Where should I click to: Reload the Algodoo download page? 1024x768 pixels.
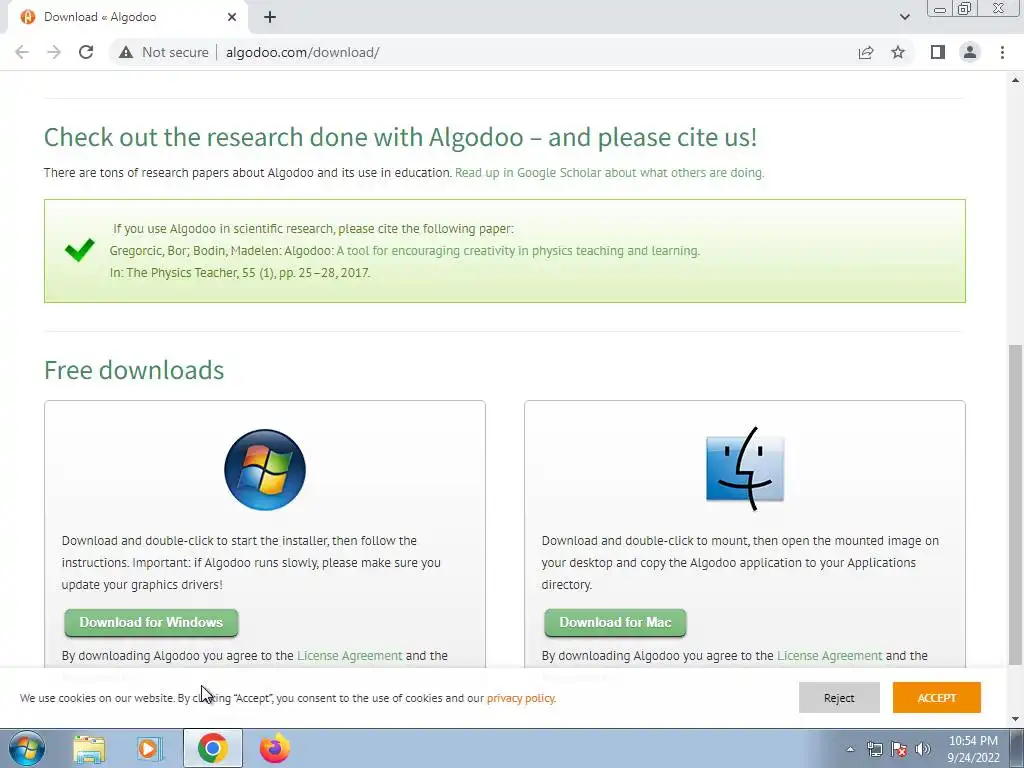click(86, 52)
